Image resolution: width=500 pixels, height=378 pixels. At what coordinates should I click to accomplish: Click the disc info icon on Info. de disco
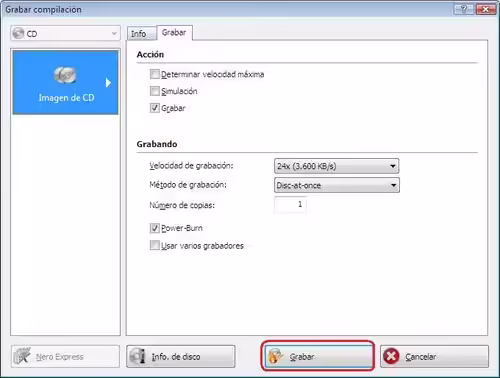click(x=137, y=356)
